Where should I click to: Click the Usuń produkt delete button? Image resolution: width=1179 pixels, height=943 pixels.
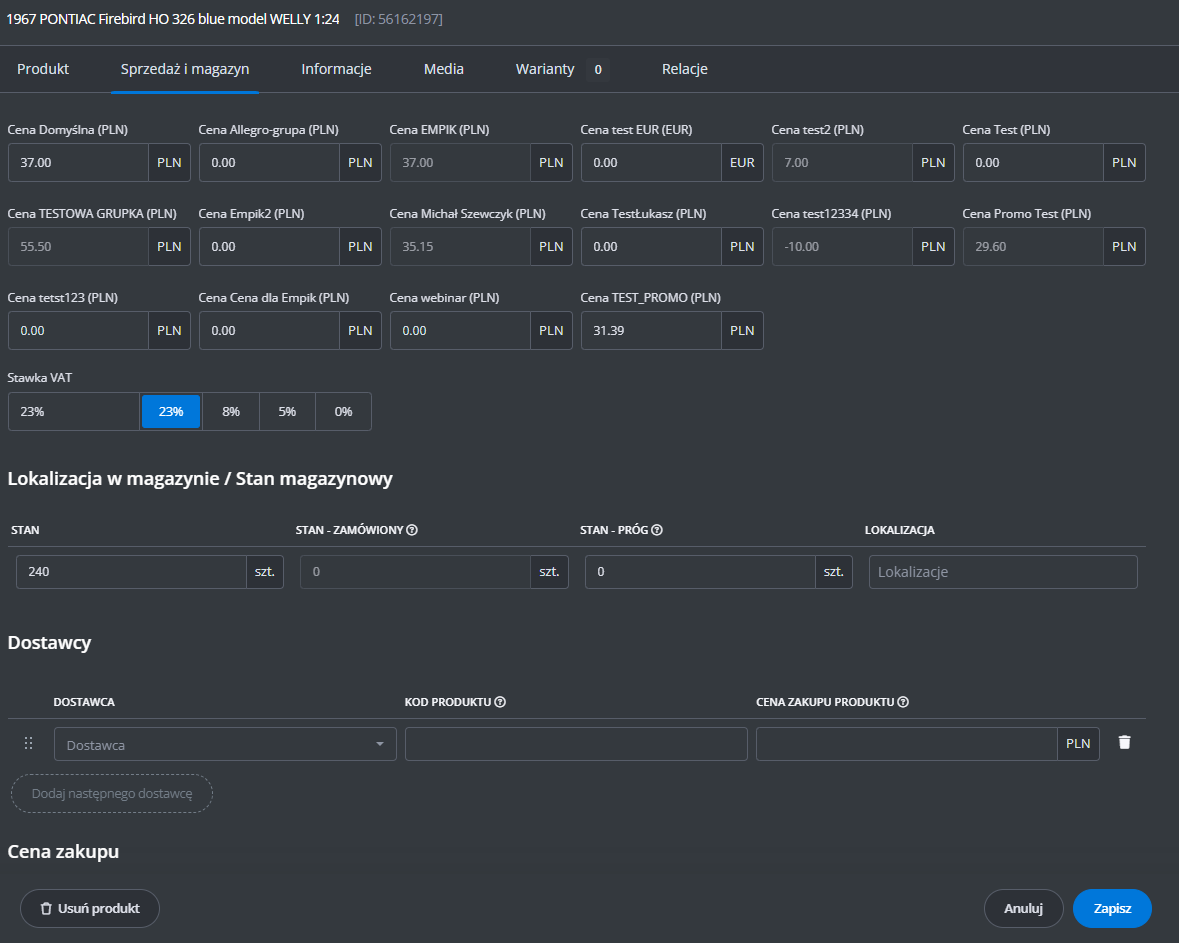tap(90, 908)
